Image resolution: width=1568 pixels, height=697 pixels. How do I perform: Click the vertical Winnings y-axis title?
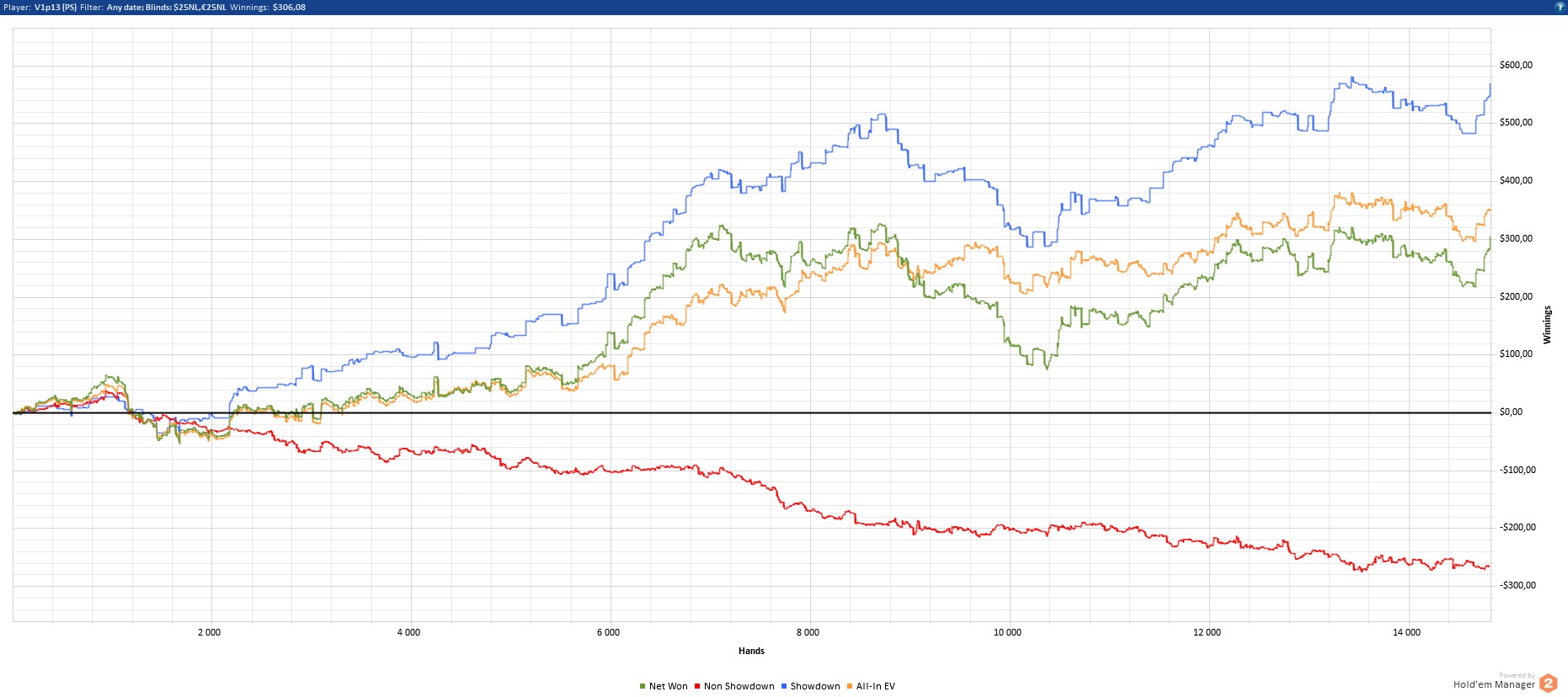click(1547, 325)
